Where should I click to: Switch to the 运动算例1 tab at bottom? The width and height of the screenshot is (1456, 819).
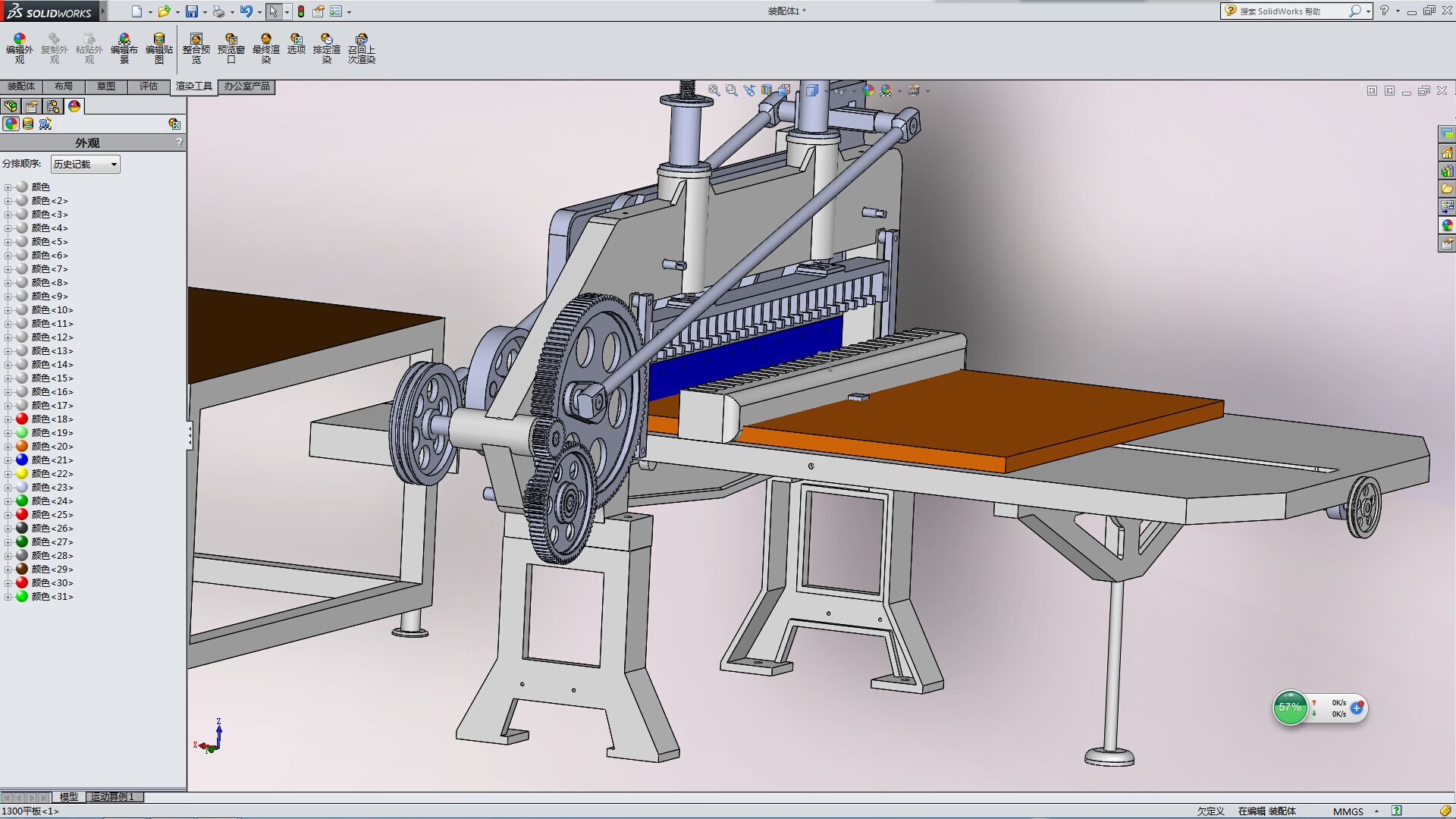[112, 797]
